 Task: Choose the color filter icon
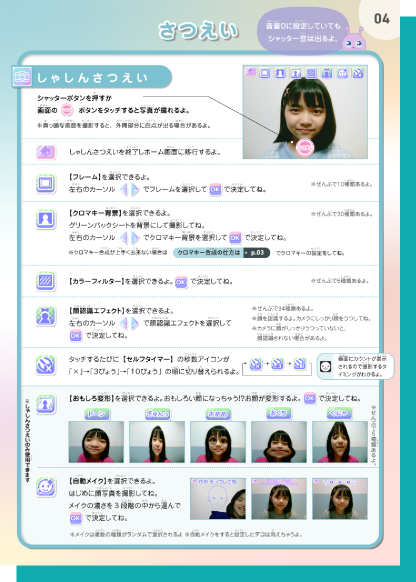tap(46, 281)
